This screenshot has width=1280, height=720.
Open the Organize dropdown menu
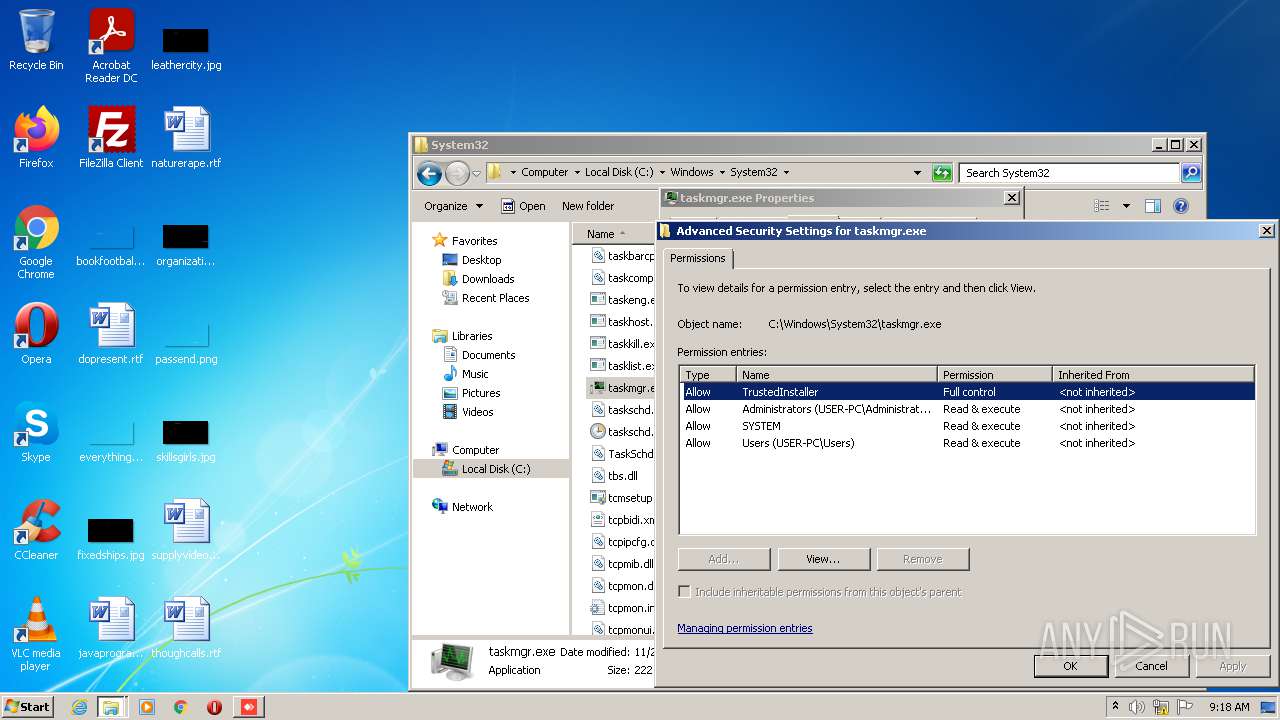tap(453, 206)
